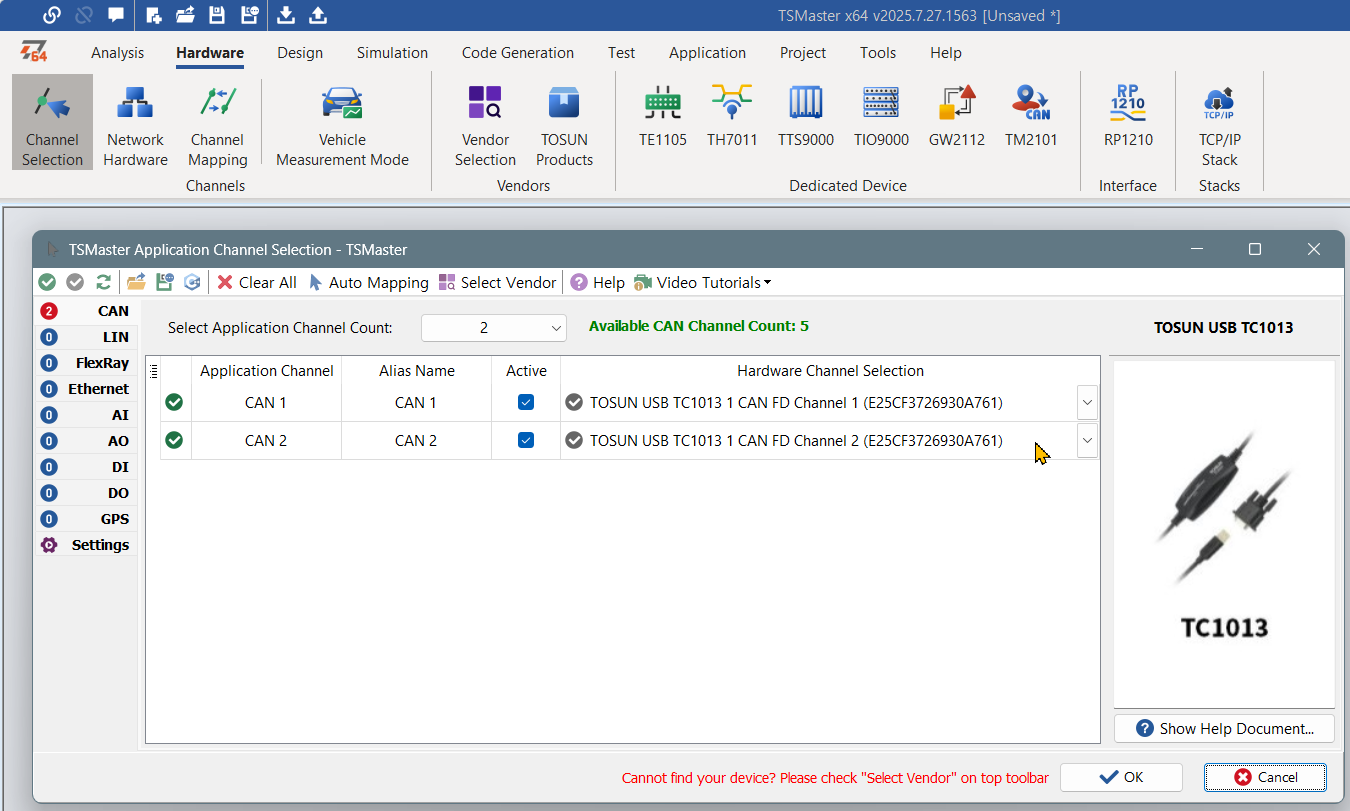Open the Project ribbon tab
This screenshot has width=1350, height=811.
click(x=803, y=53)
